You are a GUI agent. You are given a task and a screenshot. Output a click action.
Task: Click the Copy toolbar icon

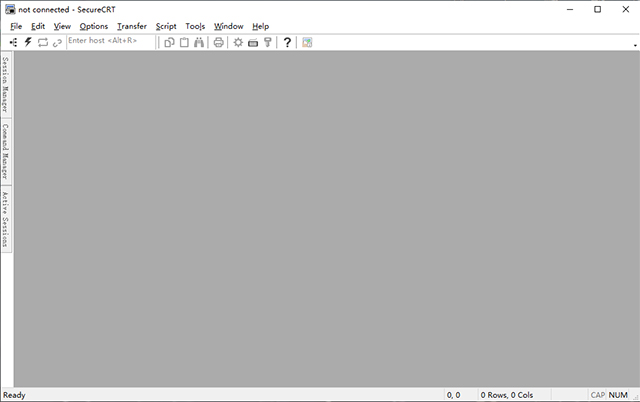click(169, 42)
